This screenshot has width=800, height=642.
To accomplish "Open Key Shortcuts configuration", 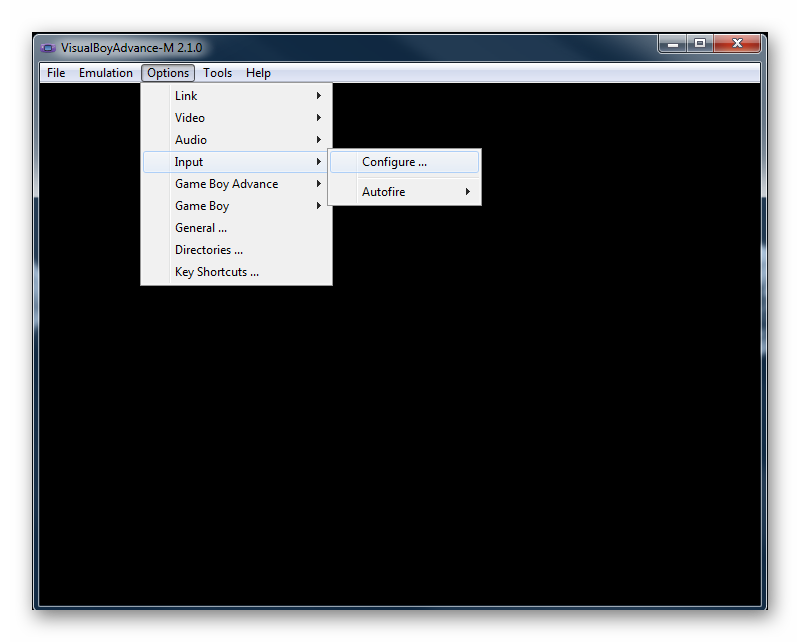I will coord(217,271).
